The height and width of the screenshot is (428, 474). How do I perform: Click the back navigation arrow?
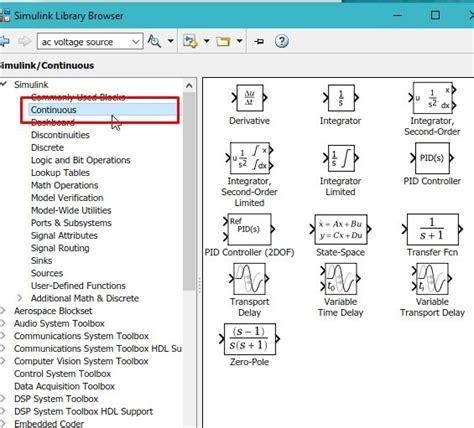click(5, 41)
